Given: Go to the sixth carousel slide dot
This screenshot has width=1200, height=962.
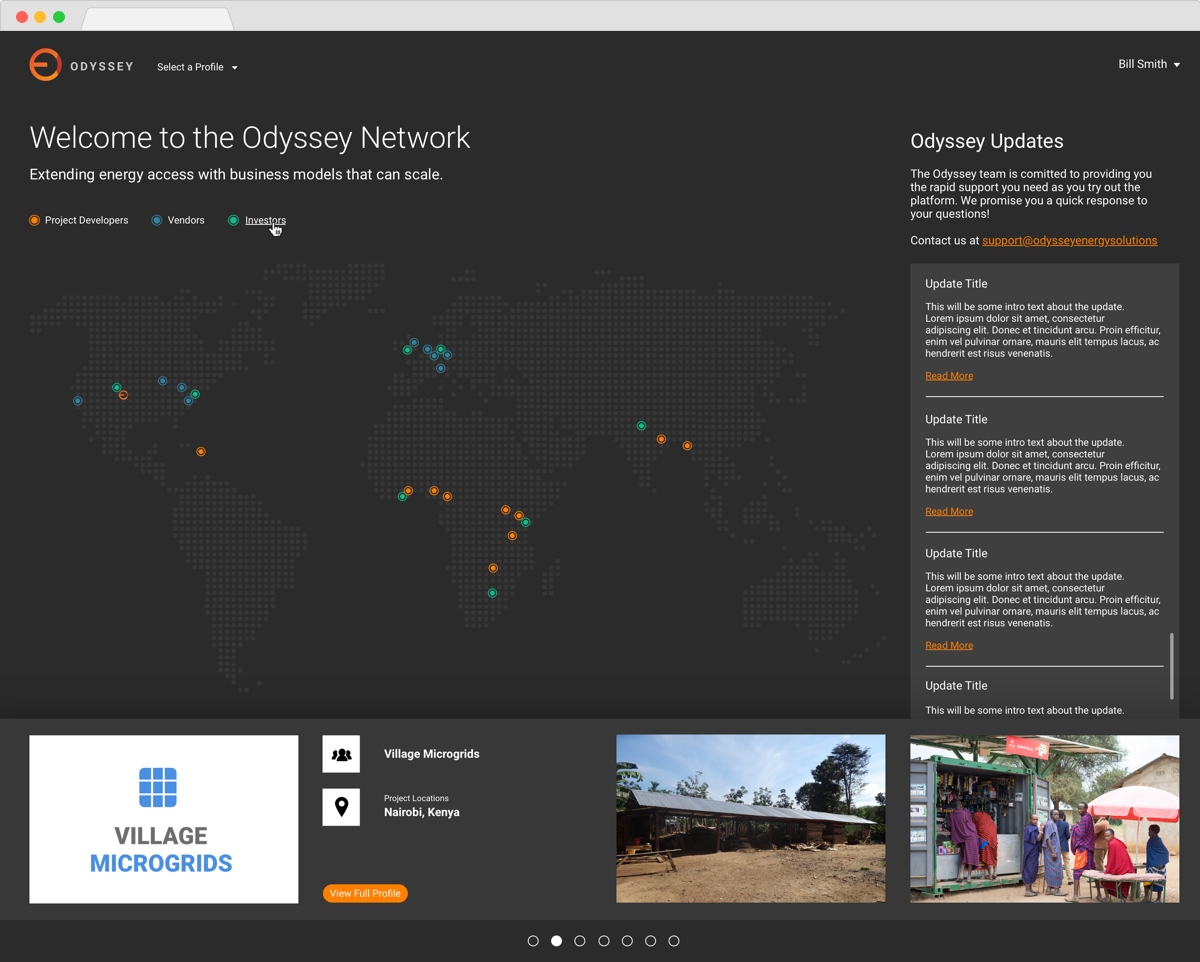Looking at the screenshot, I should (651, 941).
